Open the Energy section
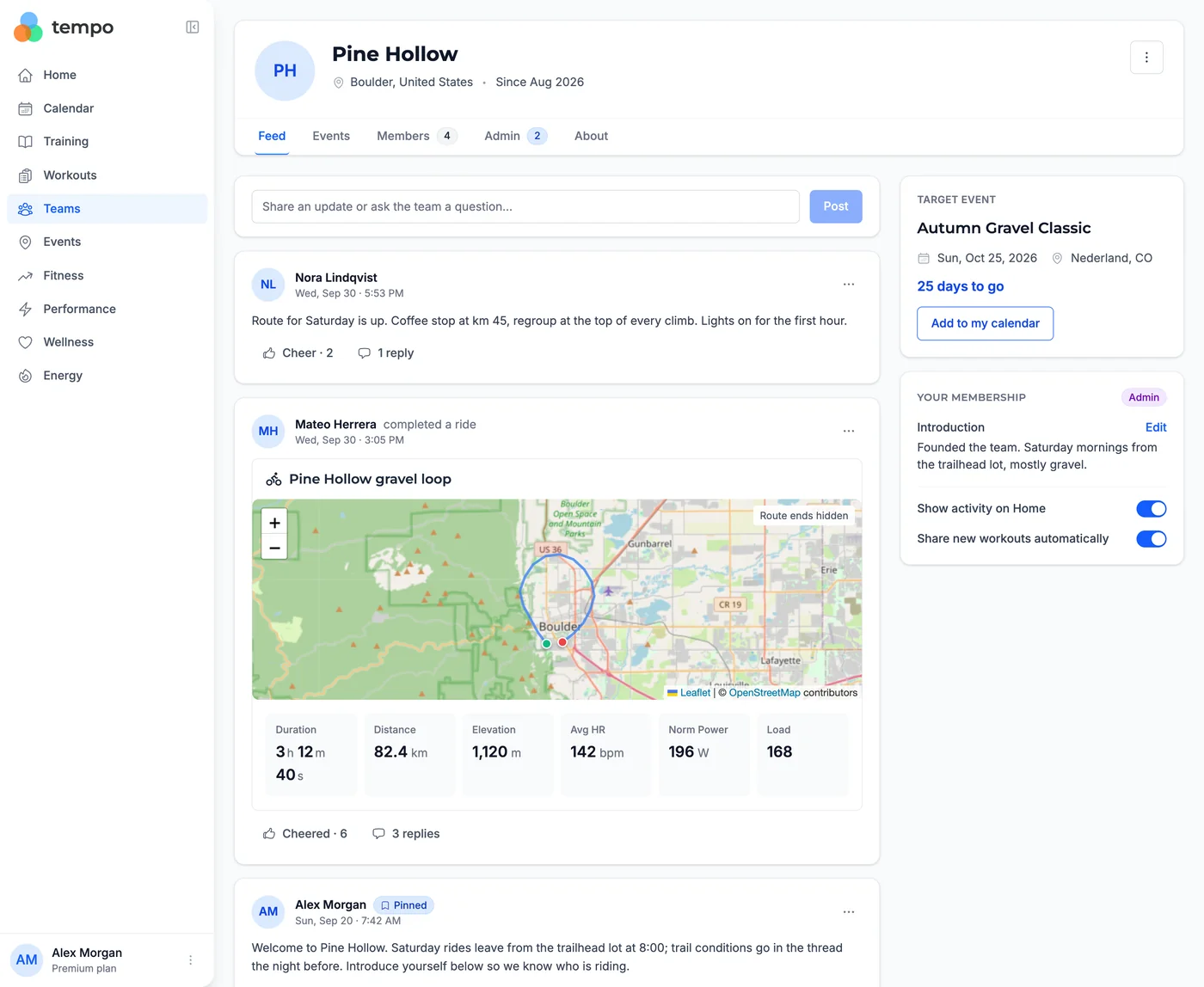 pyautogui.click(x=107, y=376)
